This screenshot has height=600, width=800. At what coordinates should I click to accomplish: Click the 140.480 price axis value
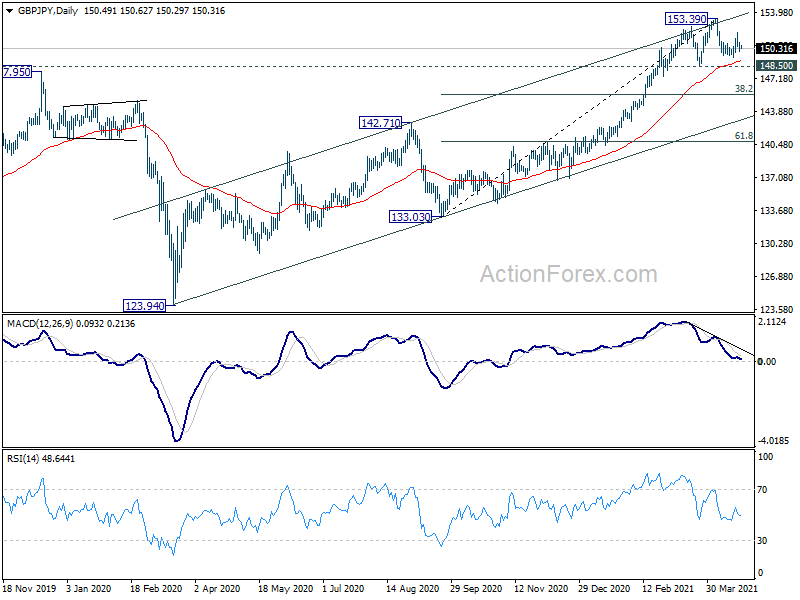click(777, 145)
